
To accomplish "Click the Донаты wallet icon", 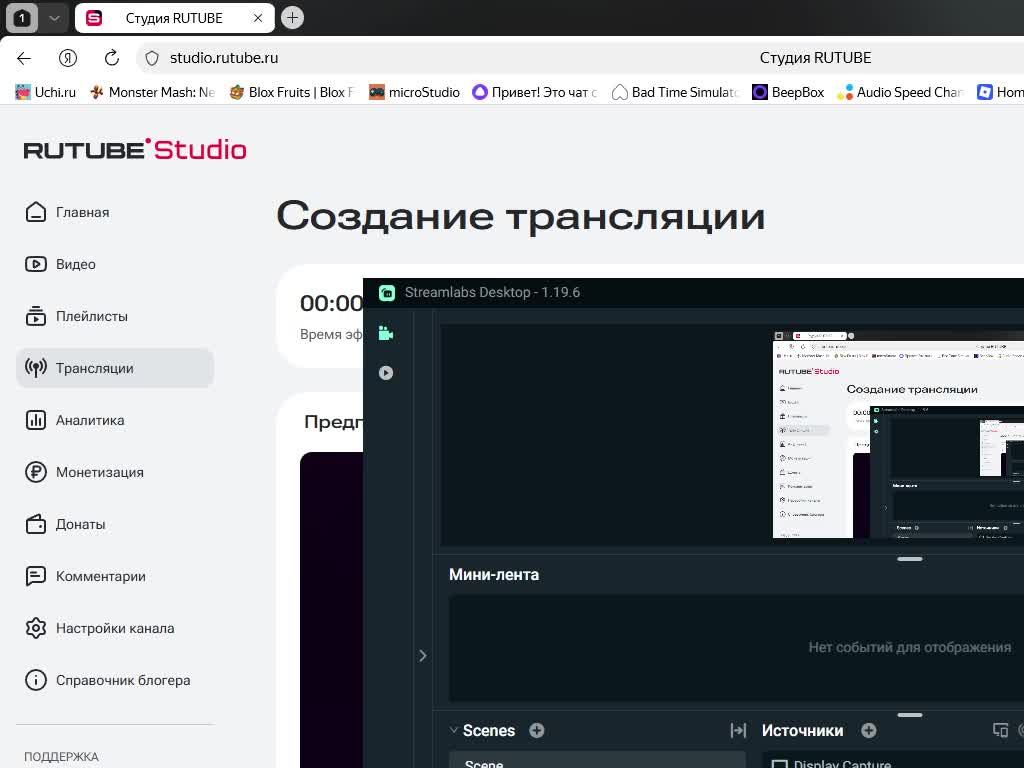I will 36,524.
